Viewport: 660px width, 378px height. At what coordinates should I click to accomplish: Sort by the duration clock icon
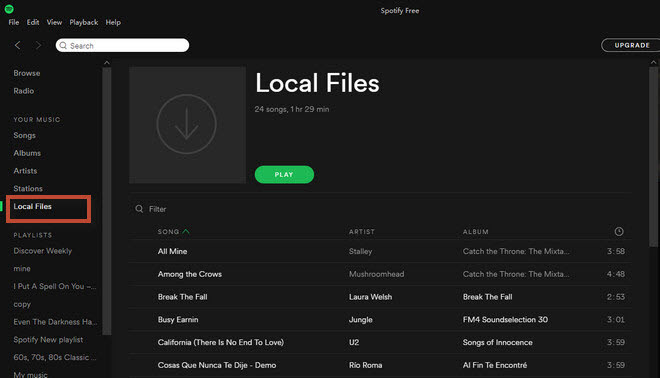[619, 232]
